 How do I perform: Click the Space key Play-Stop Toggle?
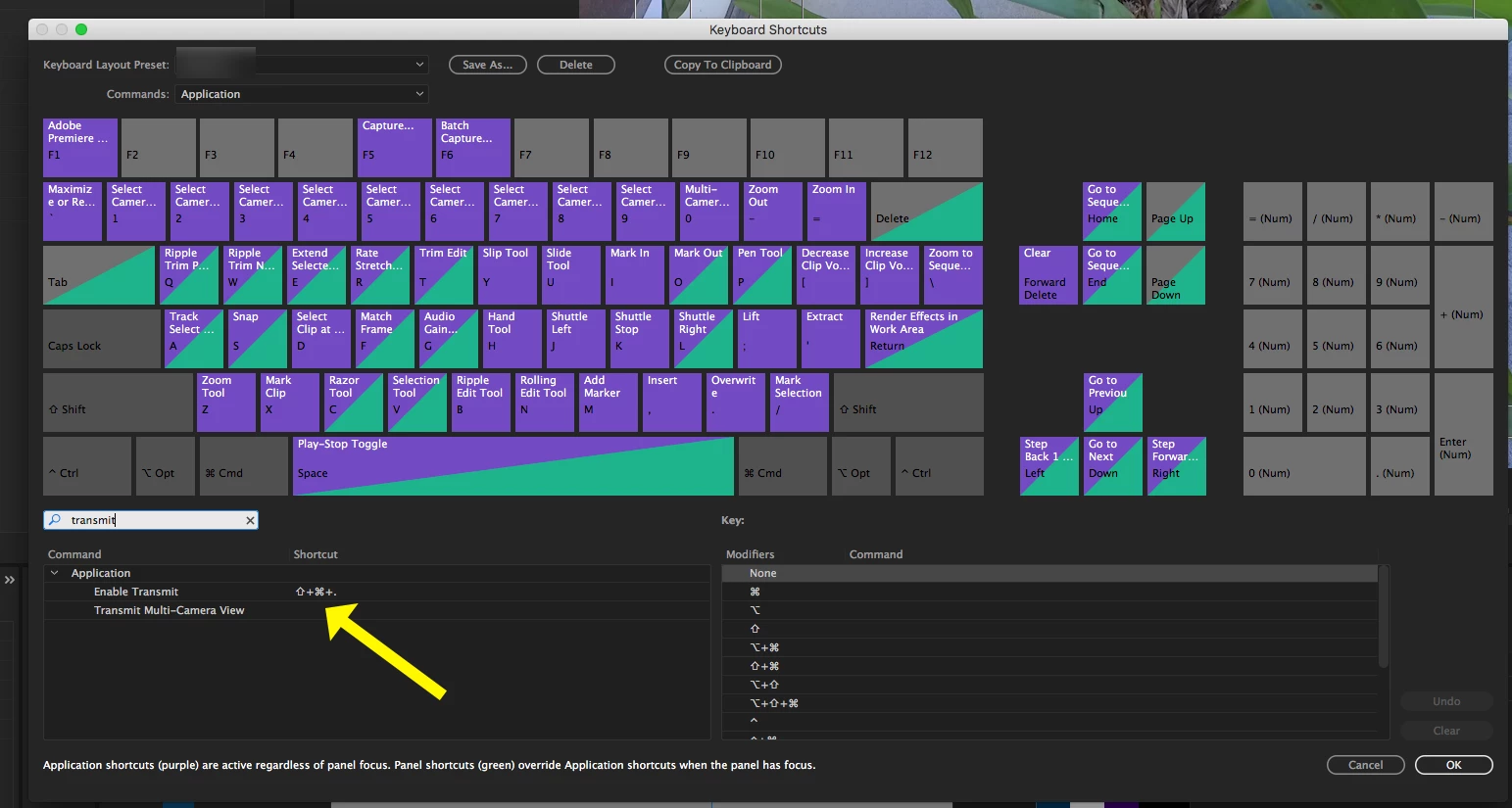(513, 465)
